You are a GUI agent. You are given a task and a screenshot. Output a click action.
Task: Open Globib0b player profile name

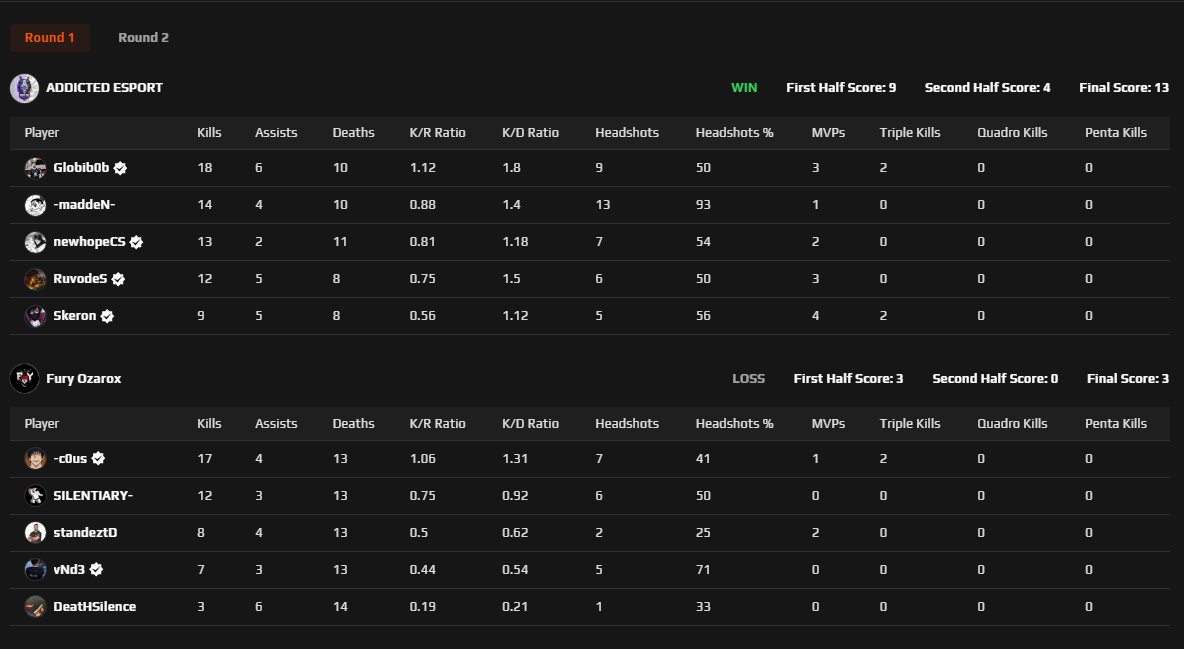click(82, 168)
